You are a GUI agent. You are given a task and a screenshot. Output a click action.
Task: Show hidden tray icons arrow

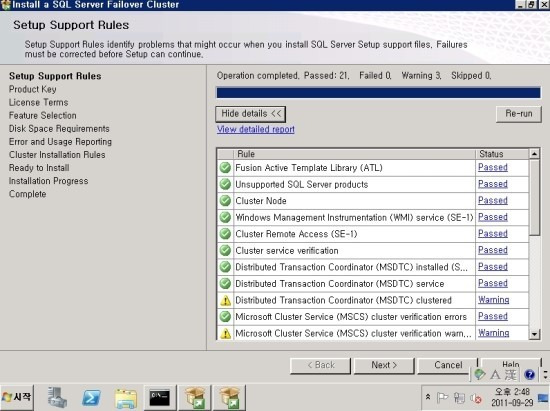(x=428, y=397)
